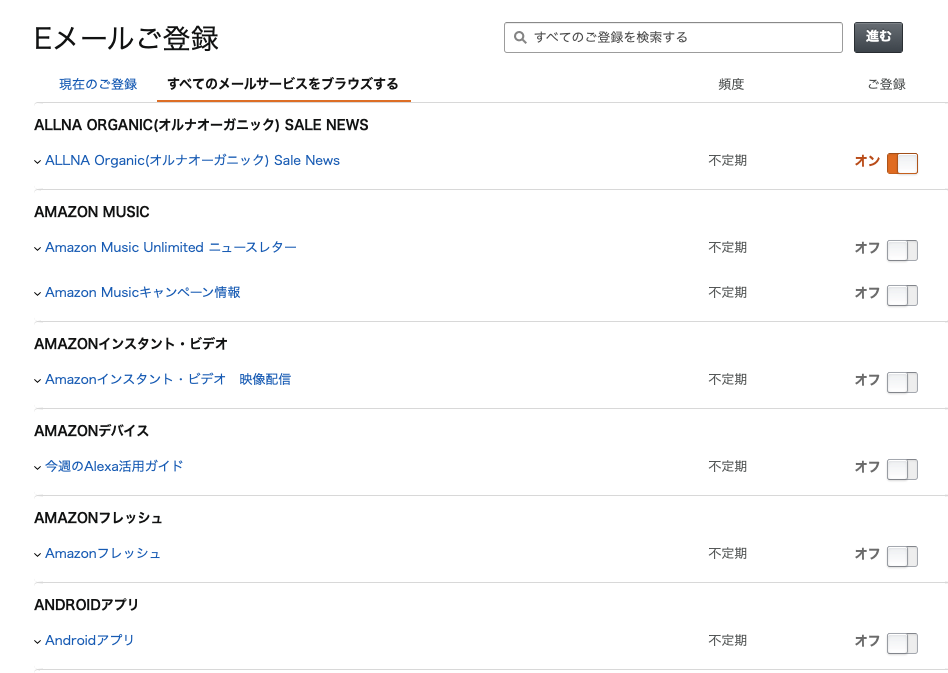Enable Amazon Music Unlimited ニュースレター toggle
Image resolution: width=948 pixels, height=673 pixels.
(902, 250)
